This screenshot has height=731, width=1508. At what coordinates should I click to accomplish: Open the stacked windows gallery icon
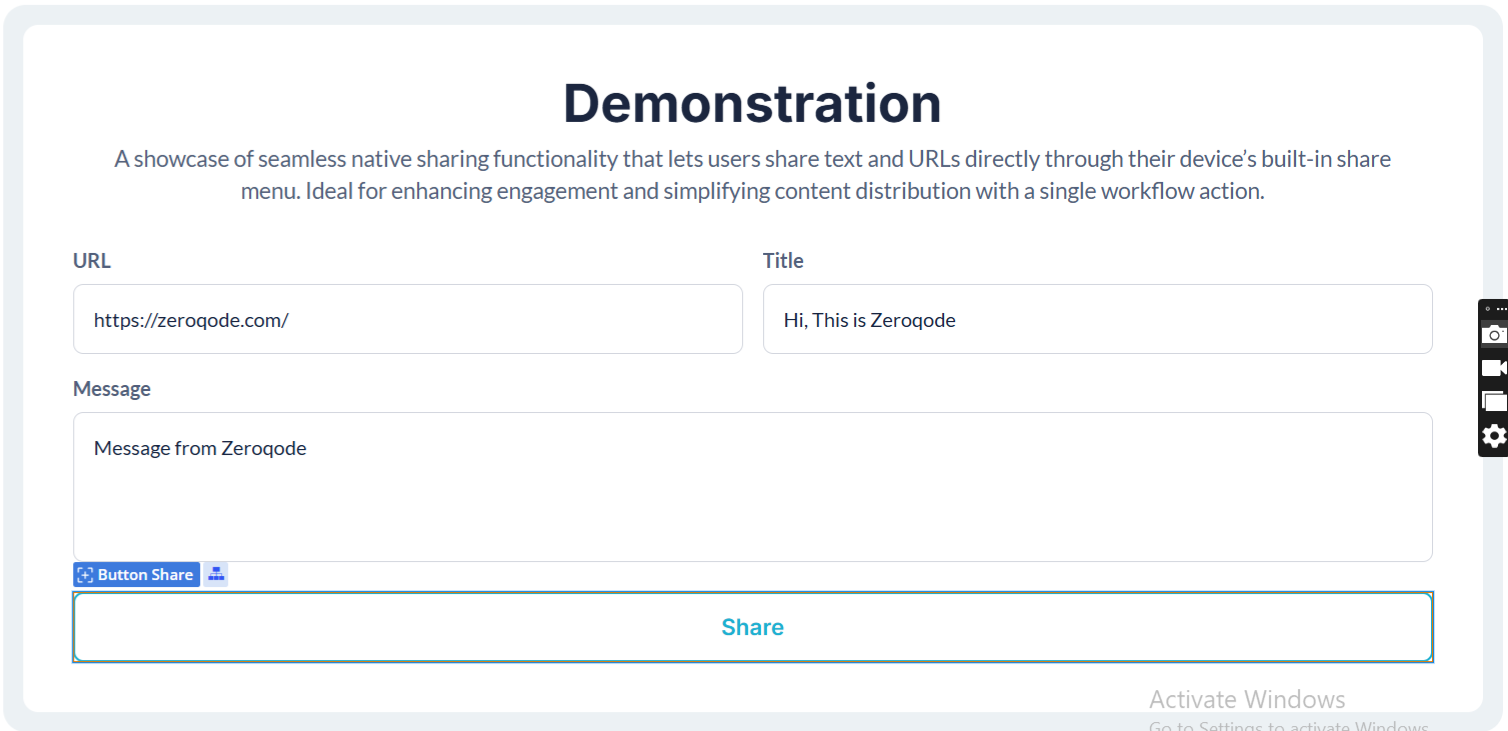(x=1494, y=401)
